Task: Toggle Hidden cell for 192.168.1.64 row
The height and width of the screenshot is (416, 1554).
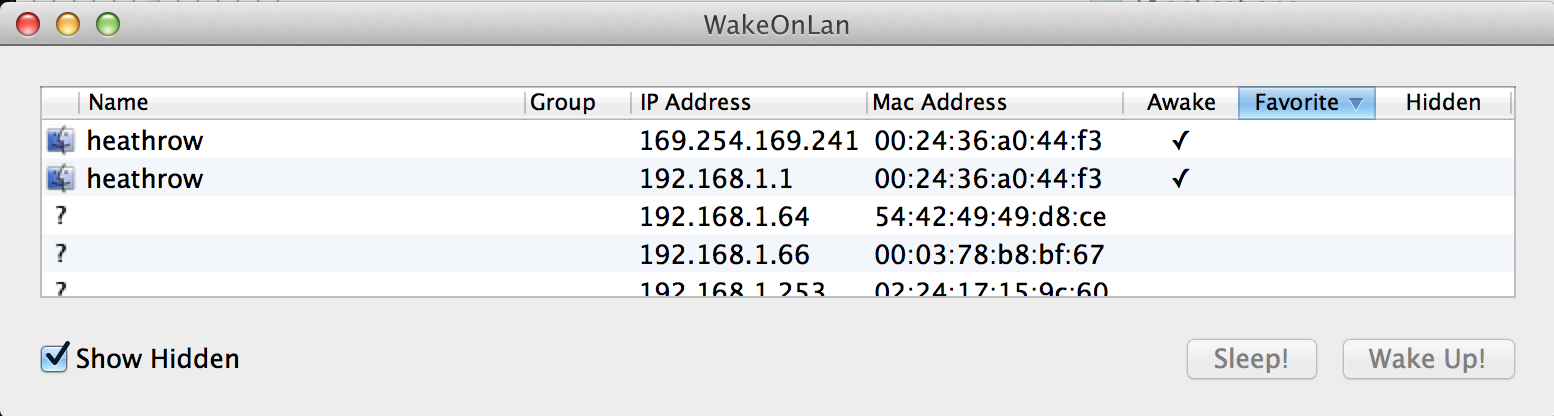Action: point(1443,217)
